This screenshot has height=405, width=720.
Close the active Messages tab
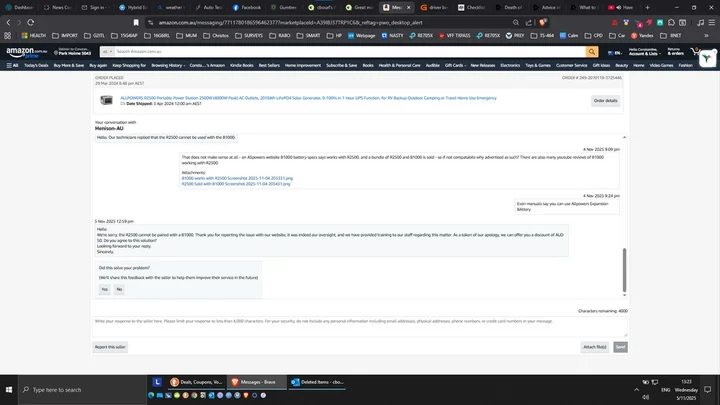(x=408, y=7)
